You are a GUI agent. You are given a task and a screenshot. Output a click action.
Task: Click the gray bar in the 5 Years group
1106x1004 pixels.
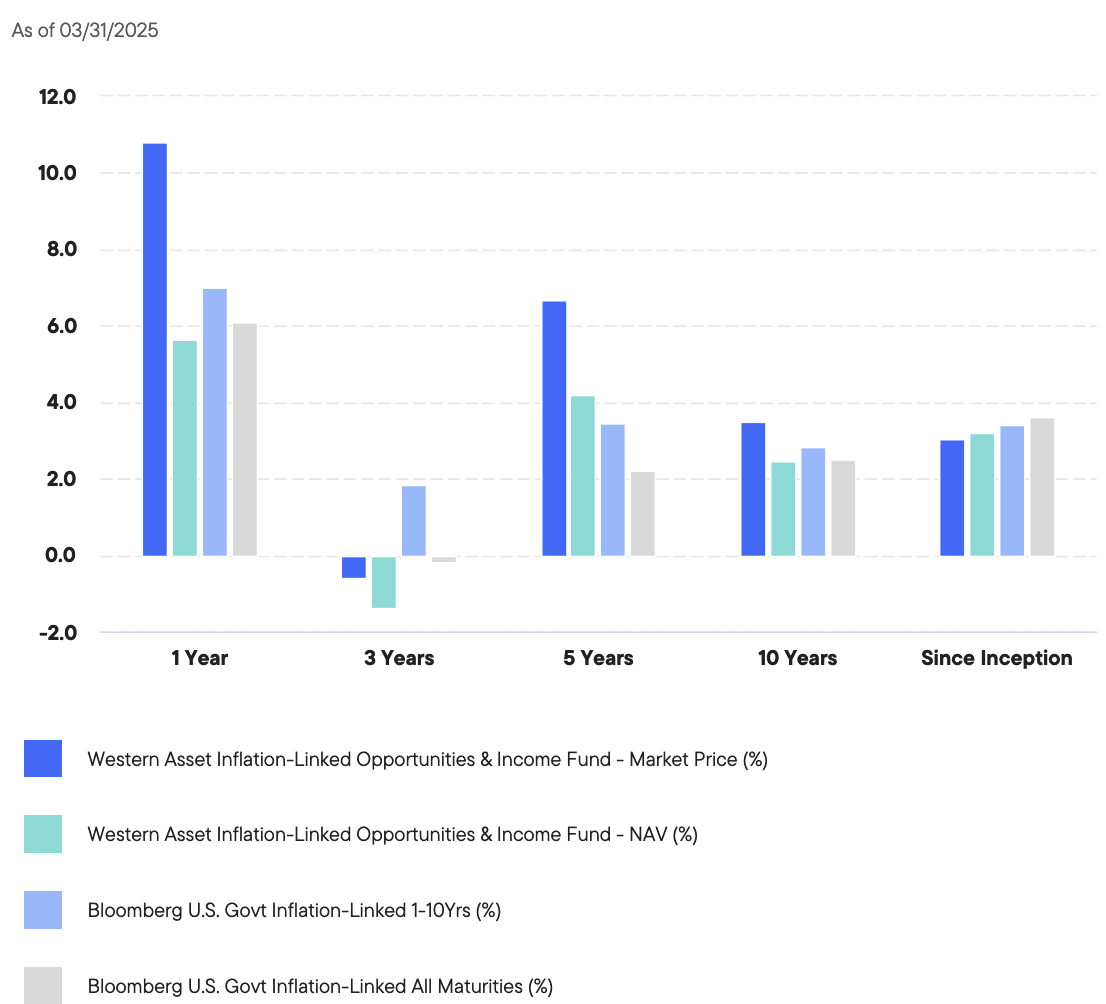641,510
